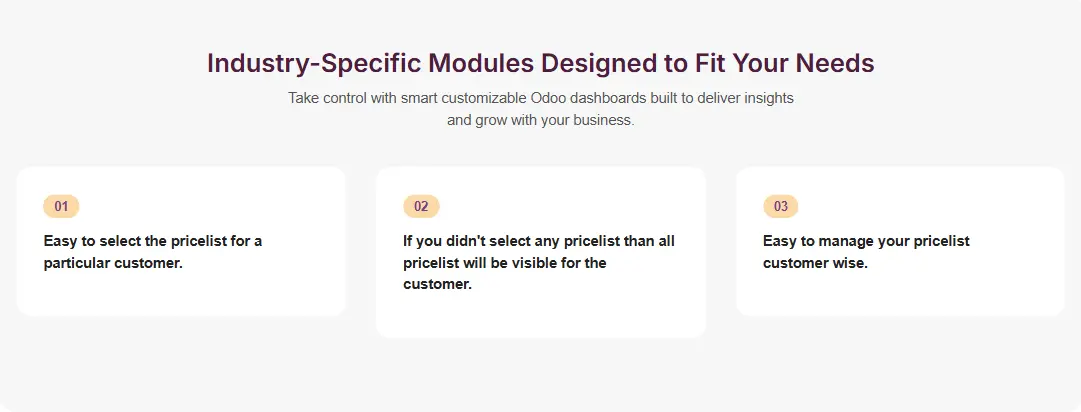The height and width of the screenshot is (412, 1081).
Task: Click the "and grow with your business." line
Action: point(540,120)
